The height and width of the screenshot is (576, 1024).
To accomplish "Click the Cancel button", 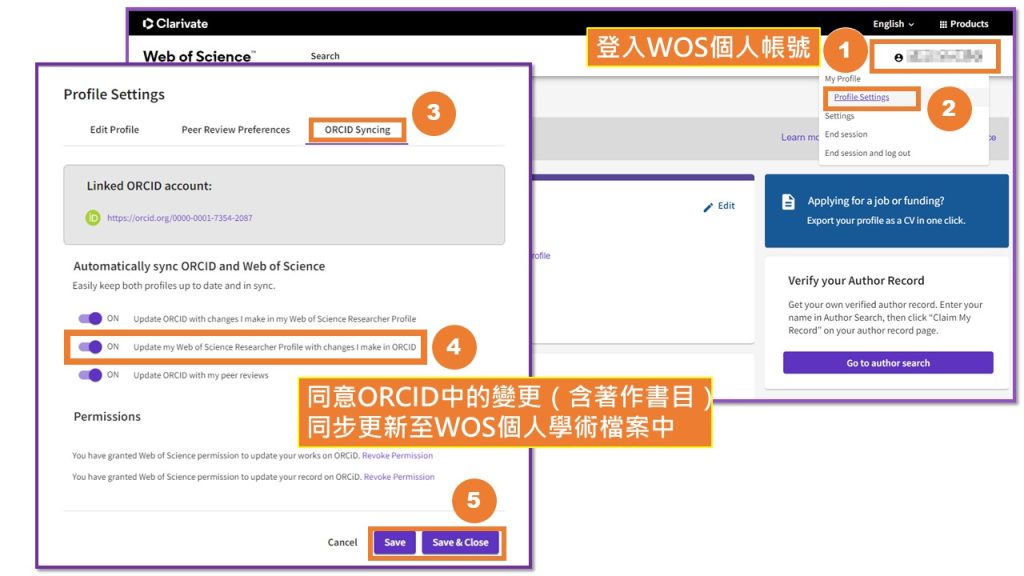I will [x=342, y=542].
